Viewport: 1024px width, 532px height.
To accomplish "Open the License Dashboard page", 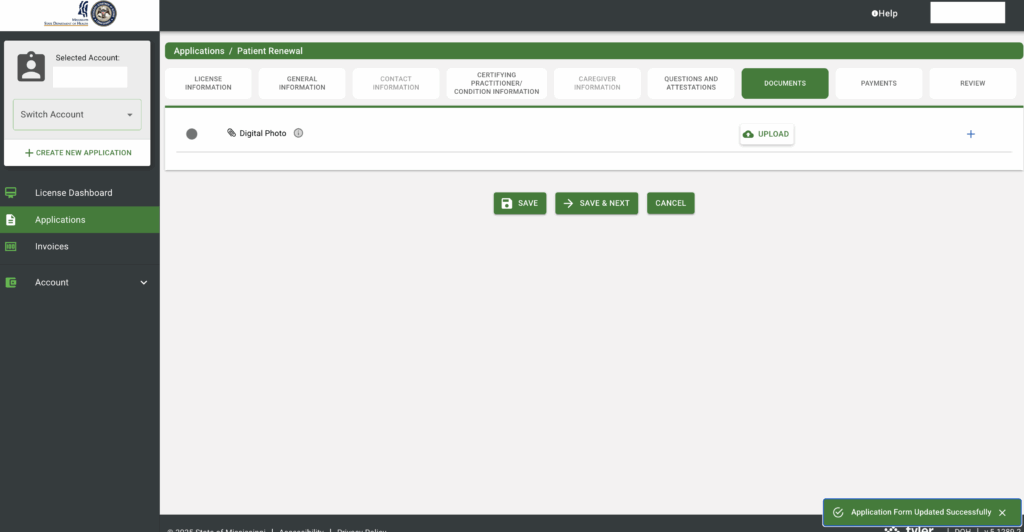I will point(73,193).
